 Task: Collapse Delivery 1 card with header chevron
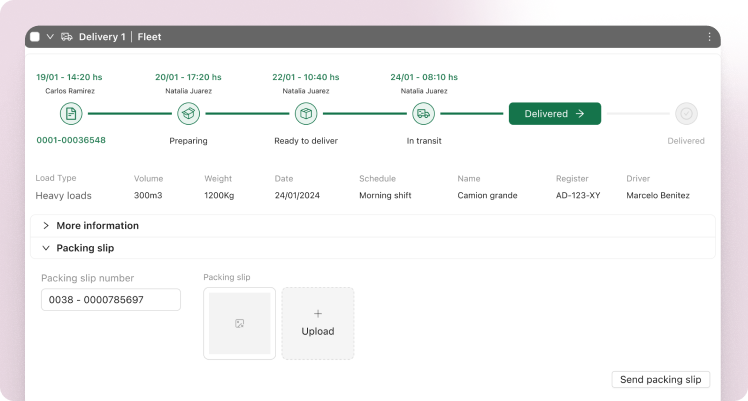pyautogui.click(x=50, y=37)
